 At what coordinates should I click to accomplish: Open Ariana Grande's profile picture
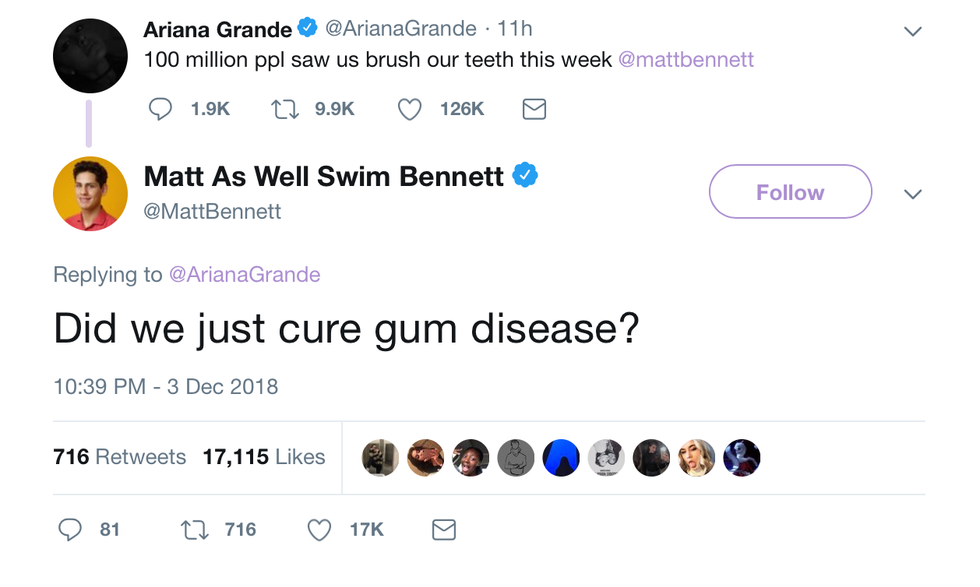click(90, 56)
